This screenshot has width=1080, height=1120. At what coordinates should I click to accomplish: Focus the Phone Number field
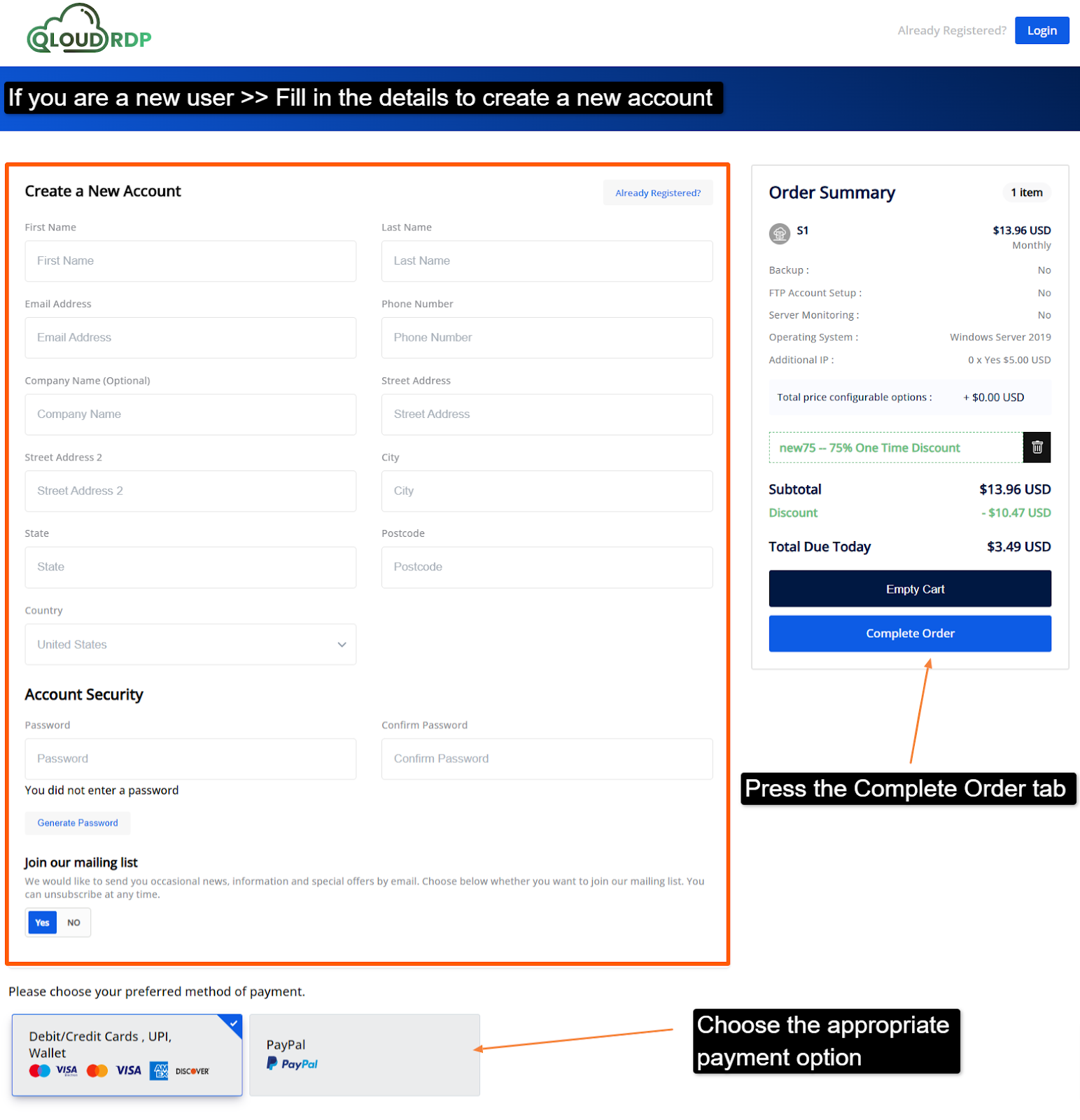tap(547, 337)
